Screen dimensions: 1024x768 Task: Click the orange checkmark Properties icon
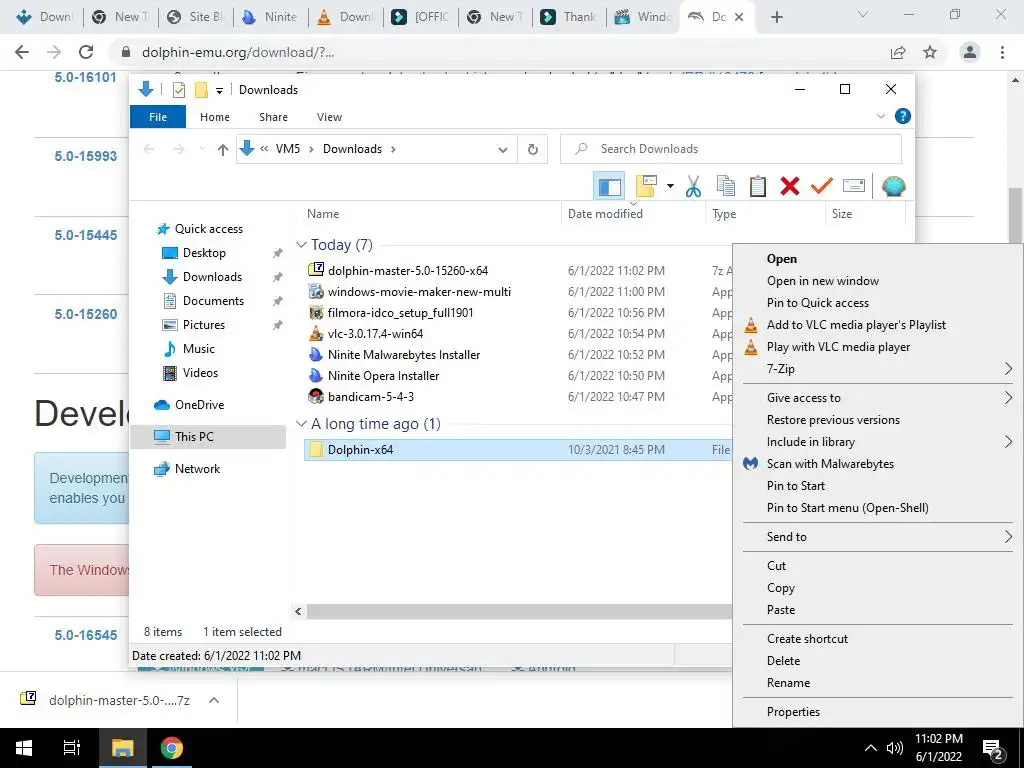coord(822,187)
